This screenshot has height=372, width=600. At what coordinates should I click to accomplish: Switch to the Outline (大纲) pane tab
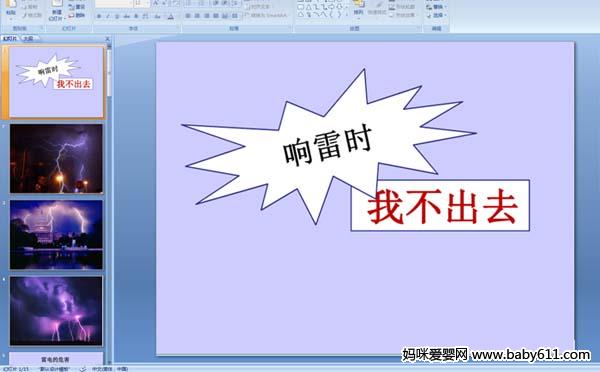28,38
